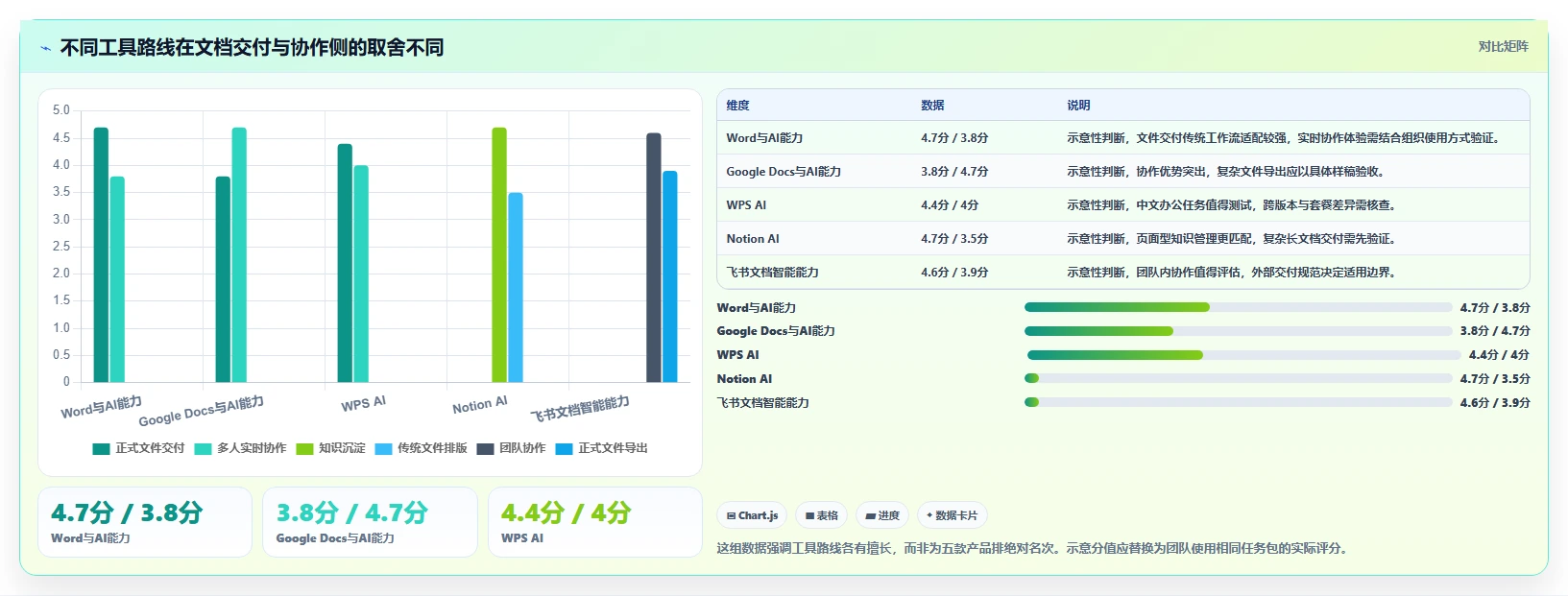This screenshot has height=596, width=1568.
Task: Click the Google Docs与AI能力 progress bar
Action: tap(1239, 331)
